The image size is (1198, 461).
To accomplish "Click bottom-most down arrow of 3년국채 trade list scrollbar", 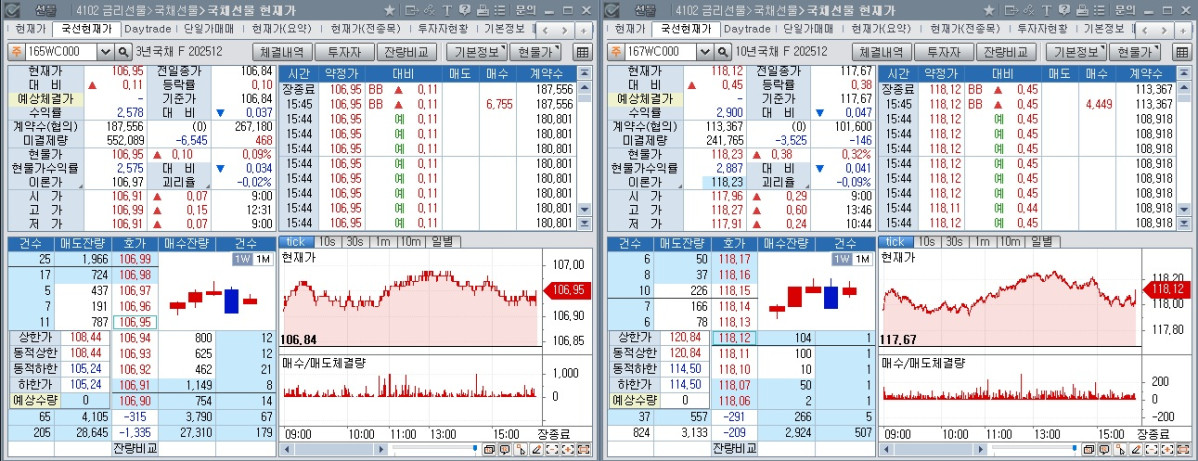I will click(x=585, y=223).
